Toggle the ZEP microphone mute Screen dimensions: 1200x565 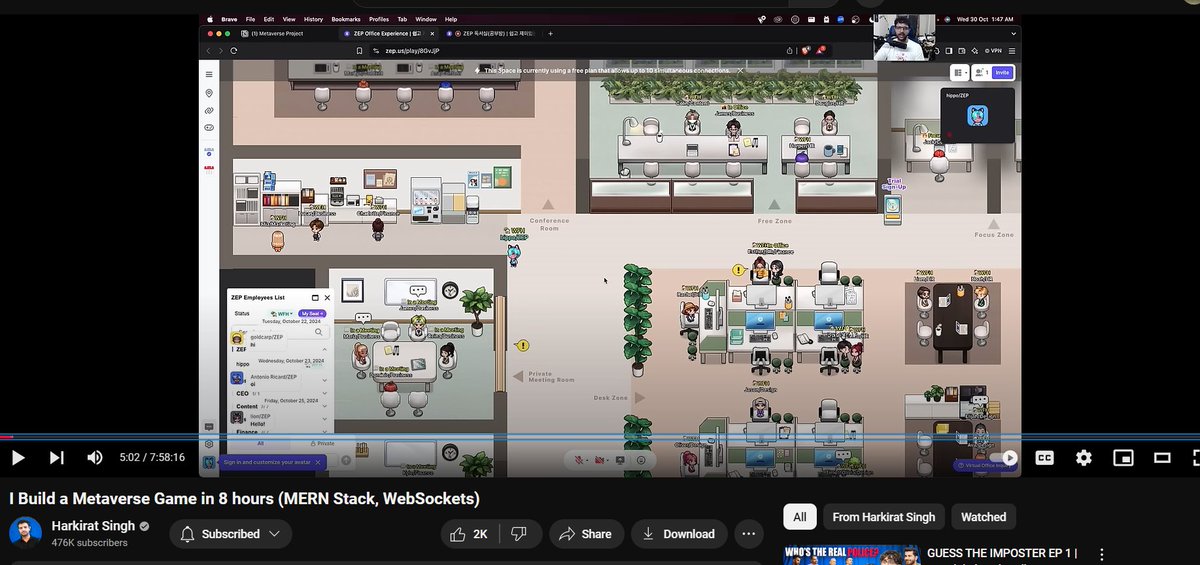(580, 460)
